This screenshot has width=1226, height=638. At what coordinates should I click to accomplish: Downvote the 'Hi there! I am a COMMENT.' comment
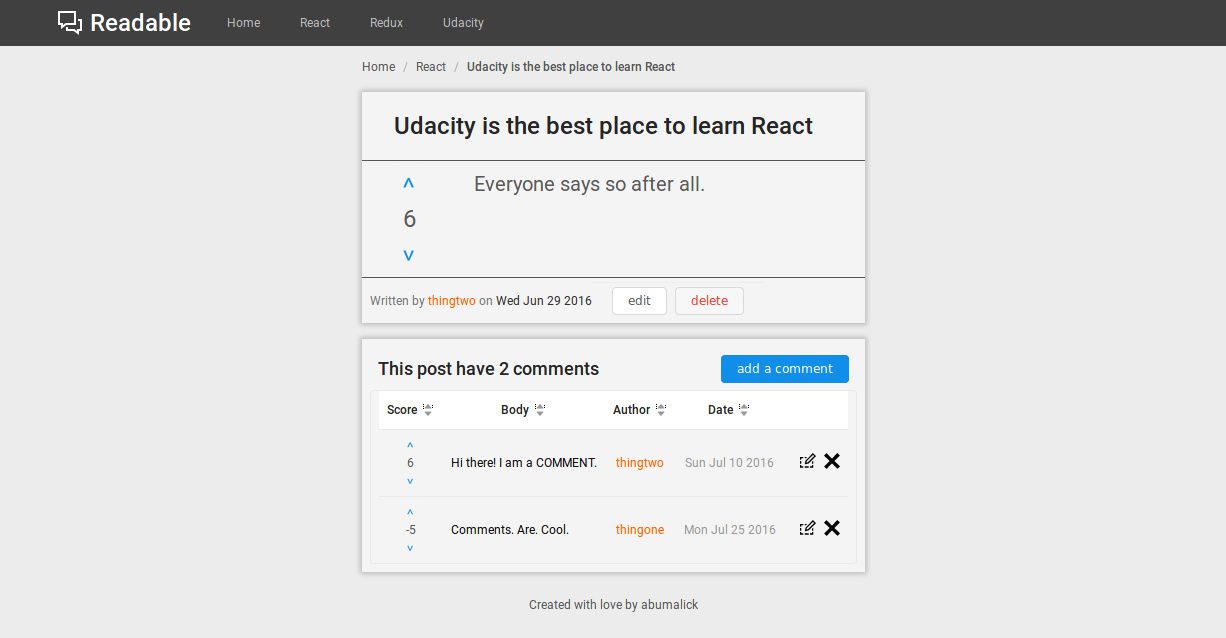pos(410,481)
